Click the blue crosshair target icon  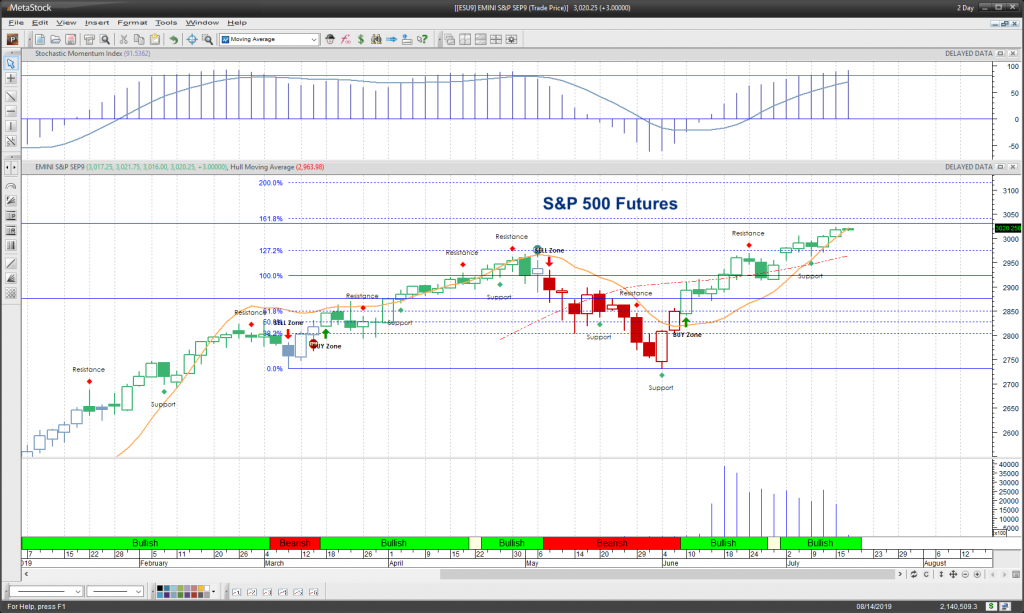(192, 39)
